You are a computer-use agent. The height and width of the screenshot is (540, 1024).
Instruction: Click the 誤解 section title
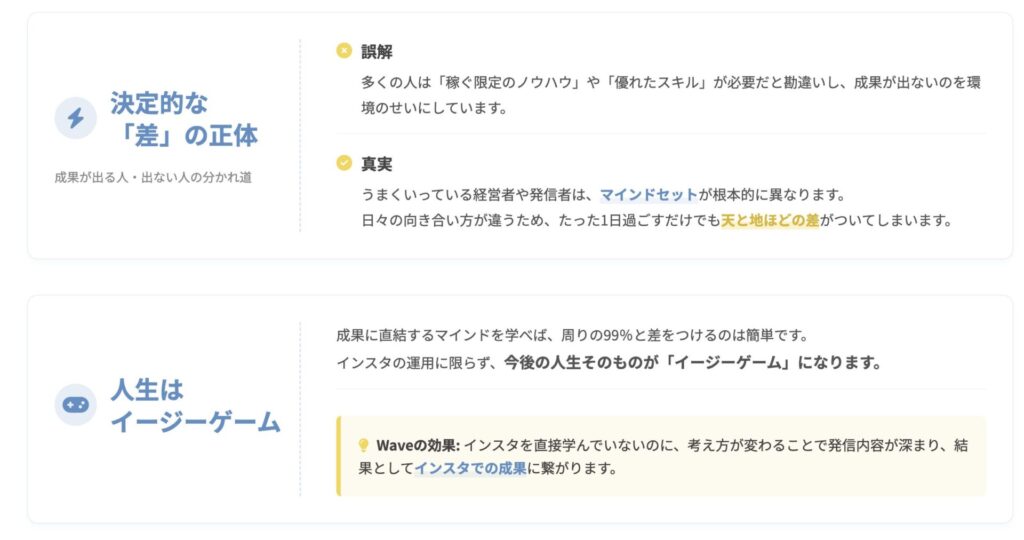(377, 51)
